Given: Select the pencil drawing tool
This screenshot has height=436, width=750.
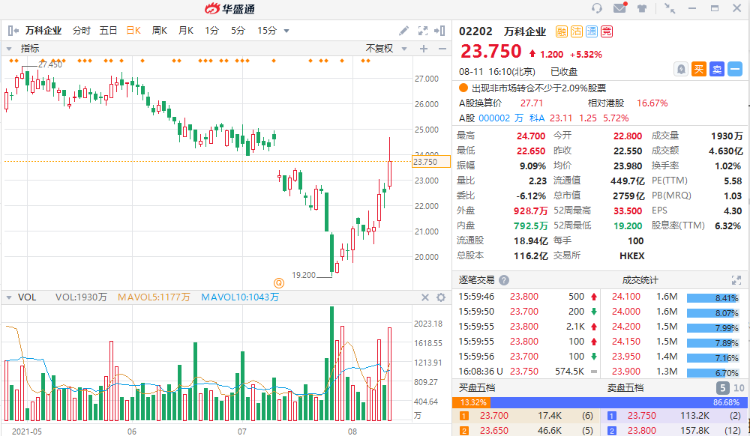Looking at the screenshot, I should point(404,31).
